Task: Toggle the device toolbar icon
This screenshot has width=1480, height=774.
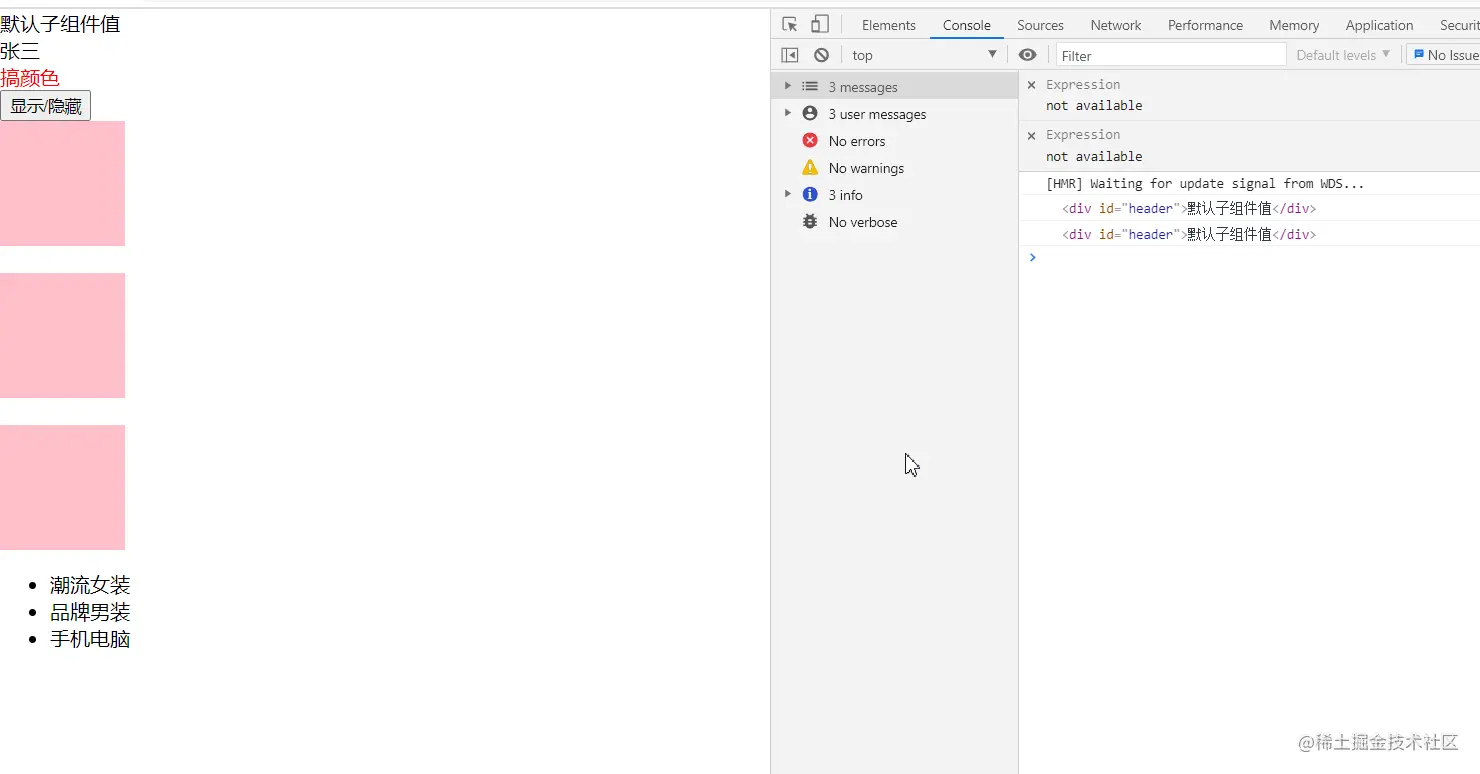Action: (x=820, y=25)
